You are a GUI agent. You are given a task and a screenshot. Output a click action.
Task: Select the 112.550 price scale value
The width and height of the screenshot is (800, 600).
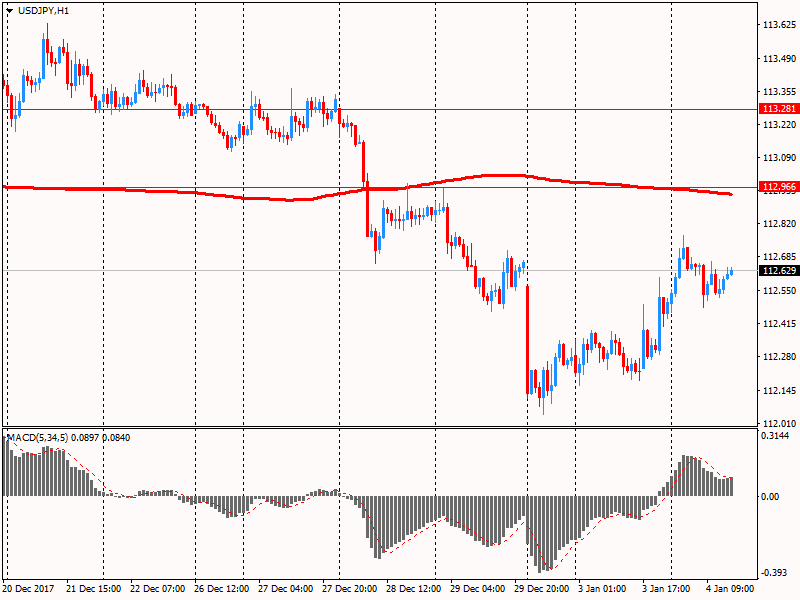tap(779, 291)
